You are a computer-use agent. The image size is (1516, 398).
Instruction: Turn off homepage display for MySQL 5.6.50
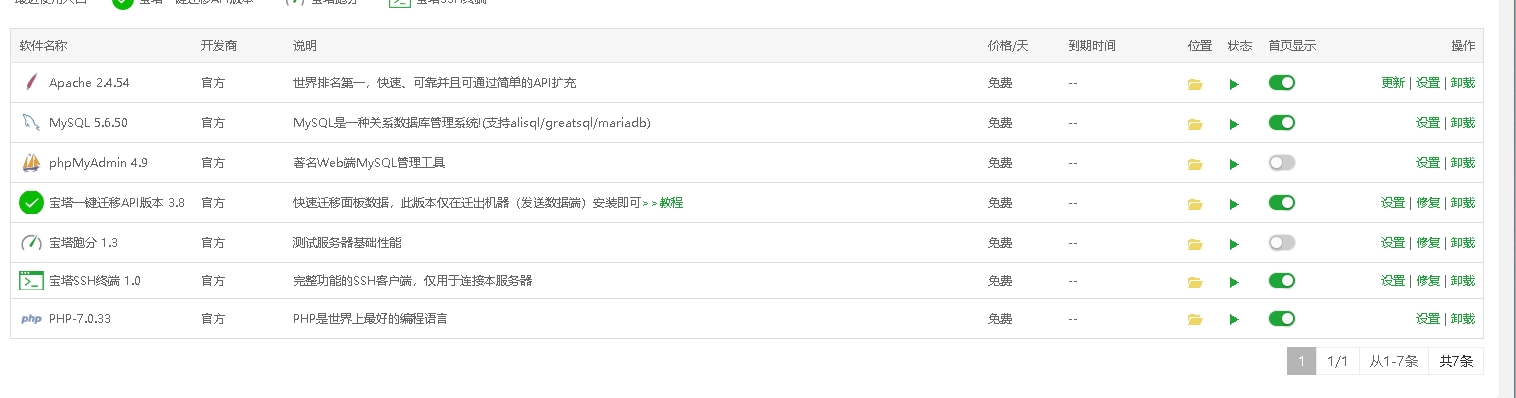[x=1281, y=122]
